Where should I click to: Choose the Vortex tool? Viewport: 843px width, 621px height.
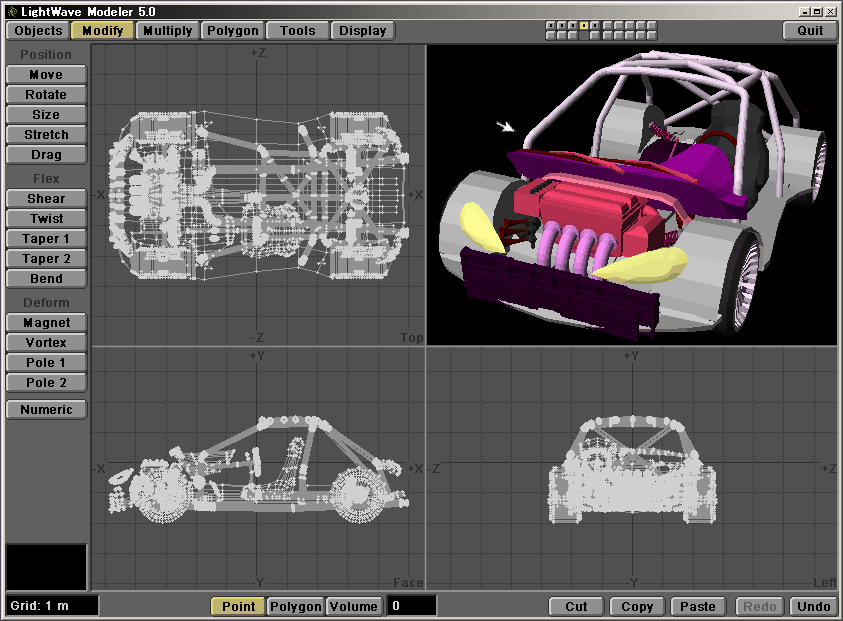pyautogui.click(x=46, y=343)
